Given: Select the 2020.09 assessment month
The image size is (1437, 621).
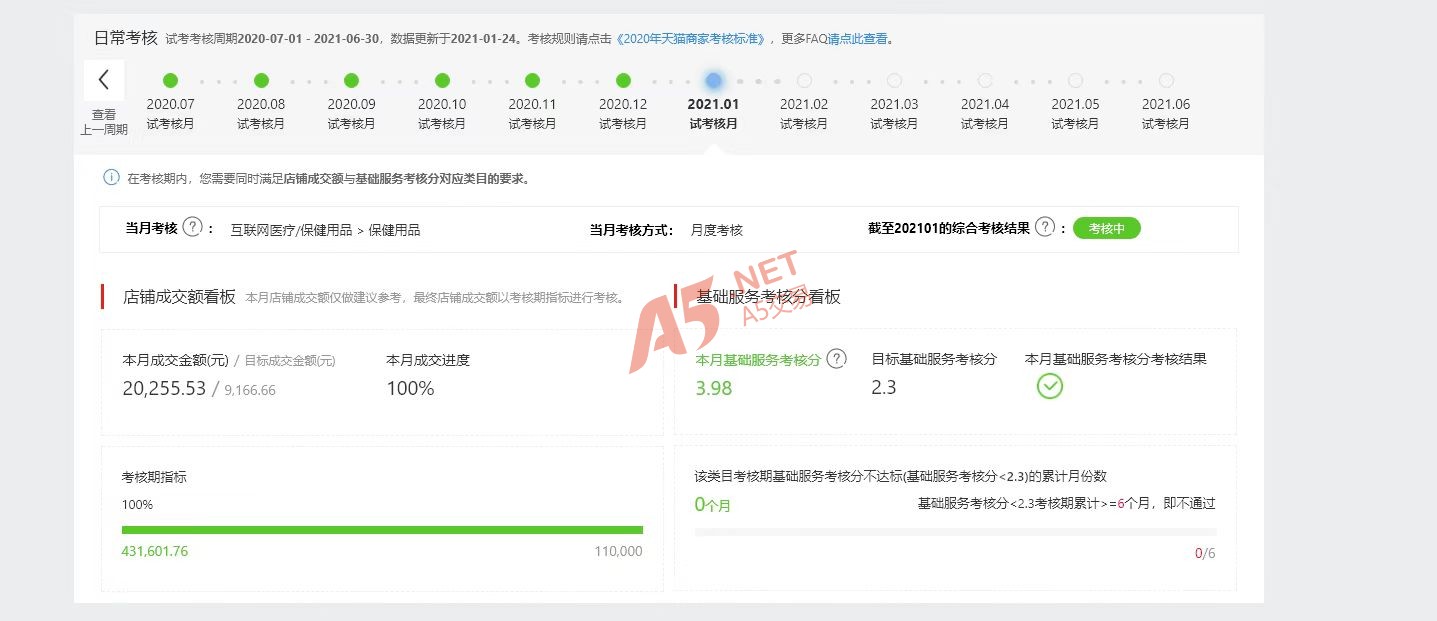Looking at the screenshot, I should pyautogui.click(x=351, y=81).
